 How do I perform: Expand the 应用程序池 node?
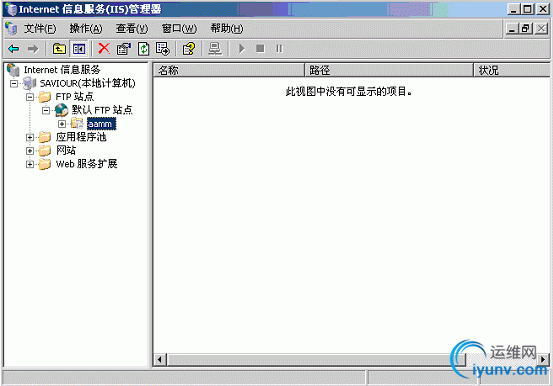tap(30, 137)
